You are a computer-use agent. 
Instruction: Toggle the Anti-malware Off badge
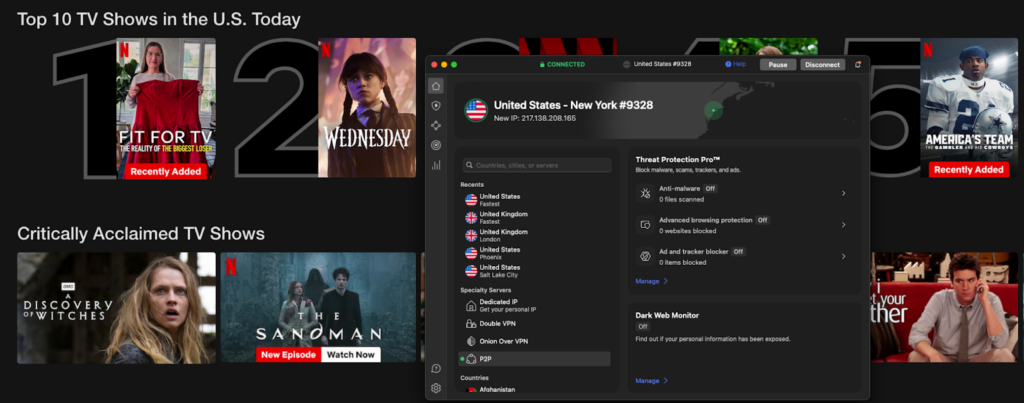tap(711, 188)
